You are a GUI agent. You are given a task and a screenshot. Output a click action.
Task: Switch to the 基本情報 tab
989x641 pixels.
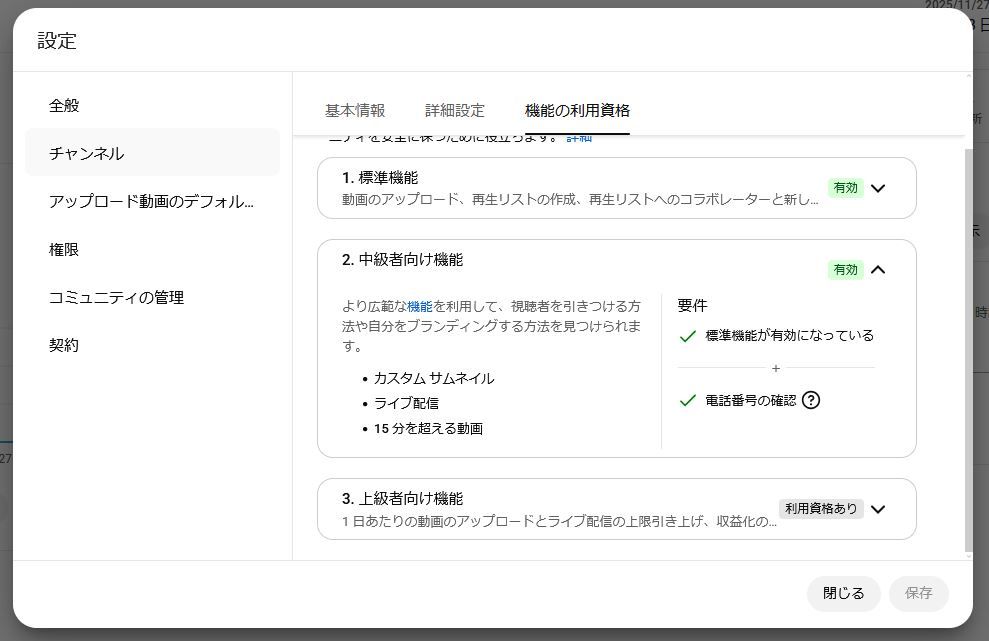click(355, 111)
